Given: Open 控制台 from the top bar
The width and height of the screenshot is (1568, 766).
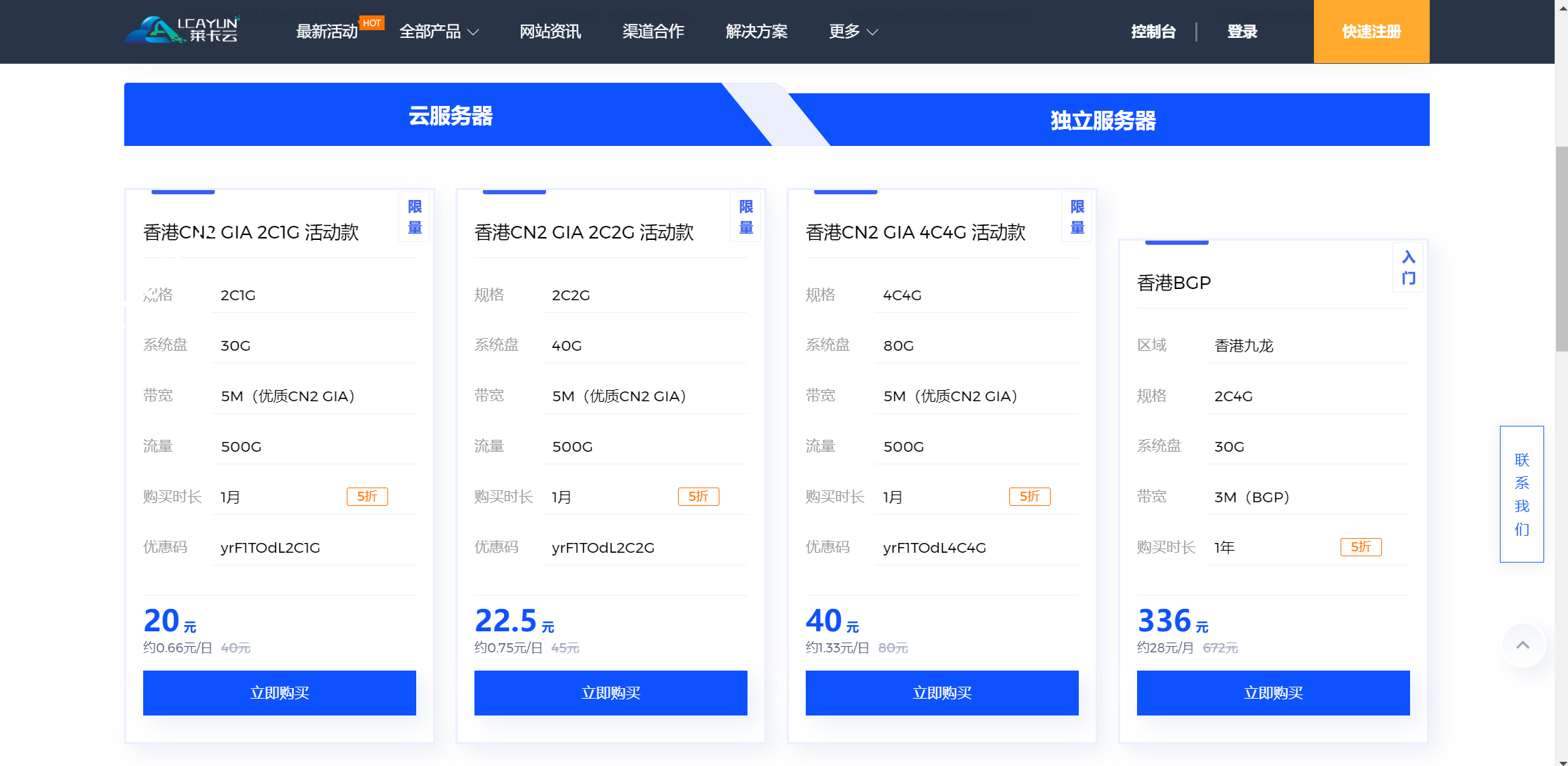Looking at the screenshot, I should point(1153,32).
